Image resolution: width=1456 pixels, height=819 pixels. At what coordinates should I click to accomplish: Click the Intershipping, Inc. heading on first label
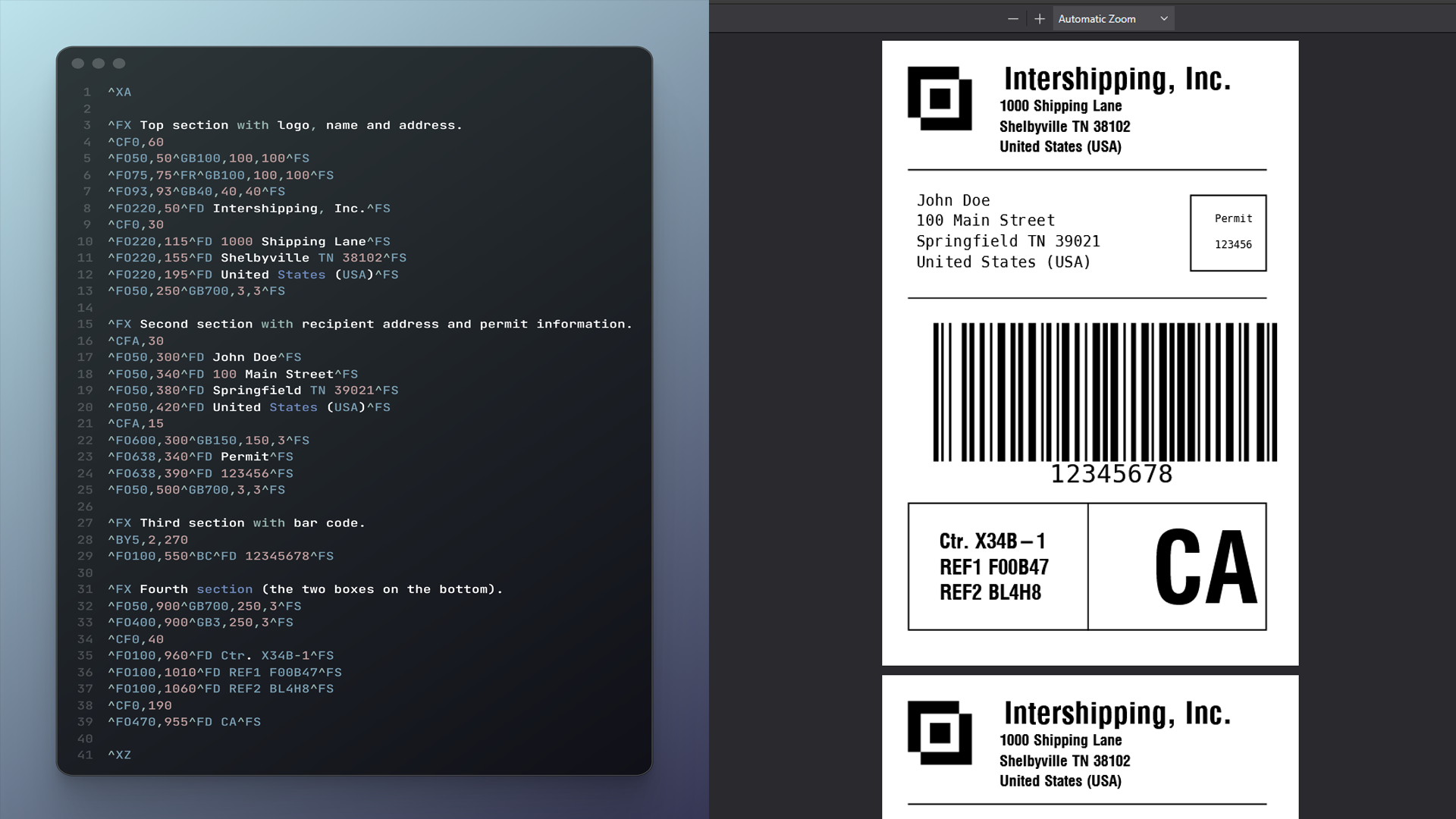click(x=1116, y=79)
